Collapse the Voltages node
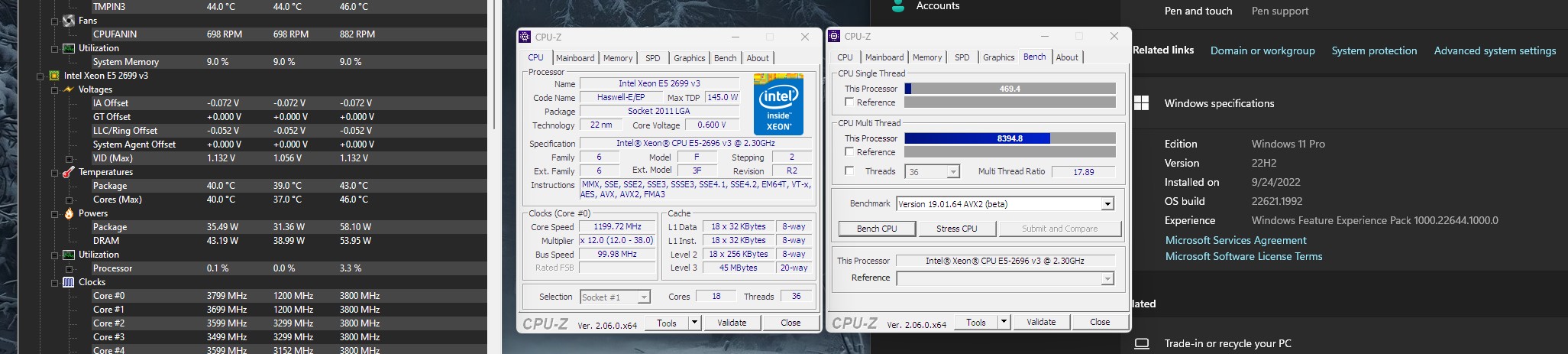Image resolution: width=1568 pixels, height=354 pixels. [x=54, y=89]
